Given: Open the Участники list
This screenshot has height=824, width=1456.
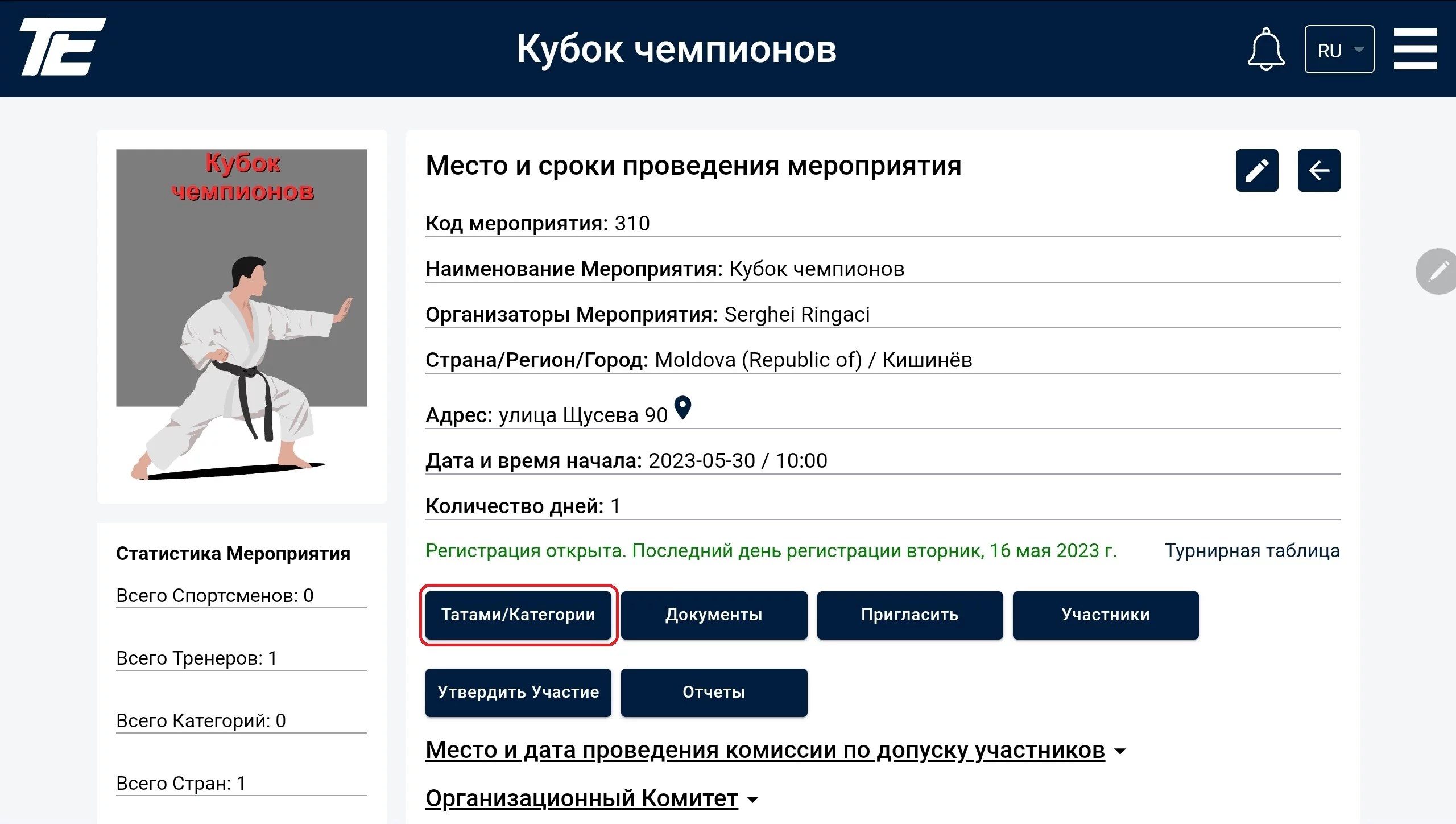Looking at the screenshot, I should tap(1106, 615).
